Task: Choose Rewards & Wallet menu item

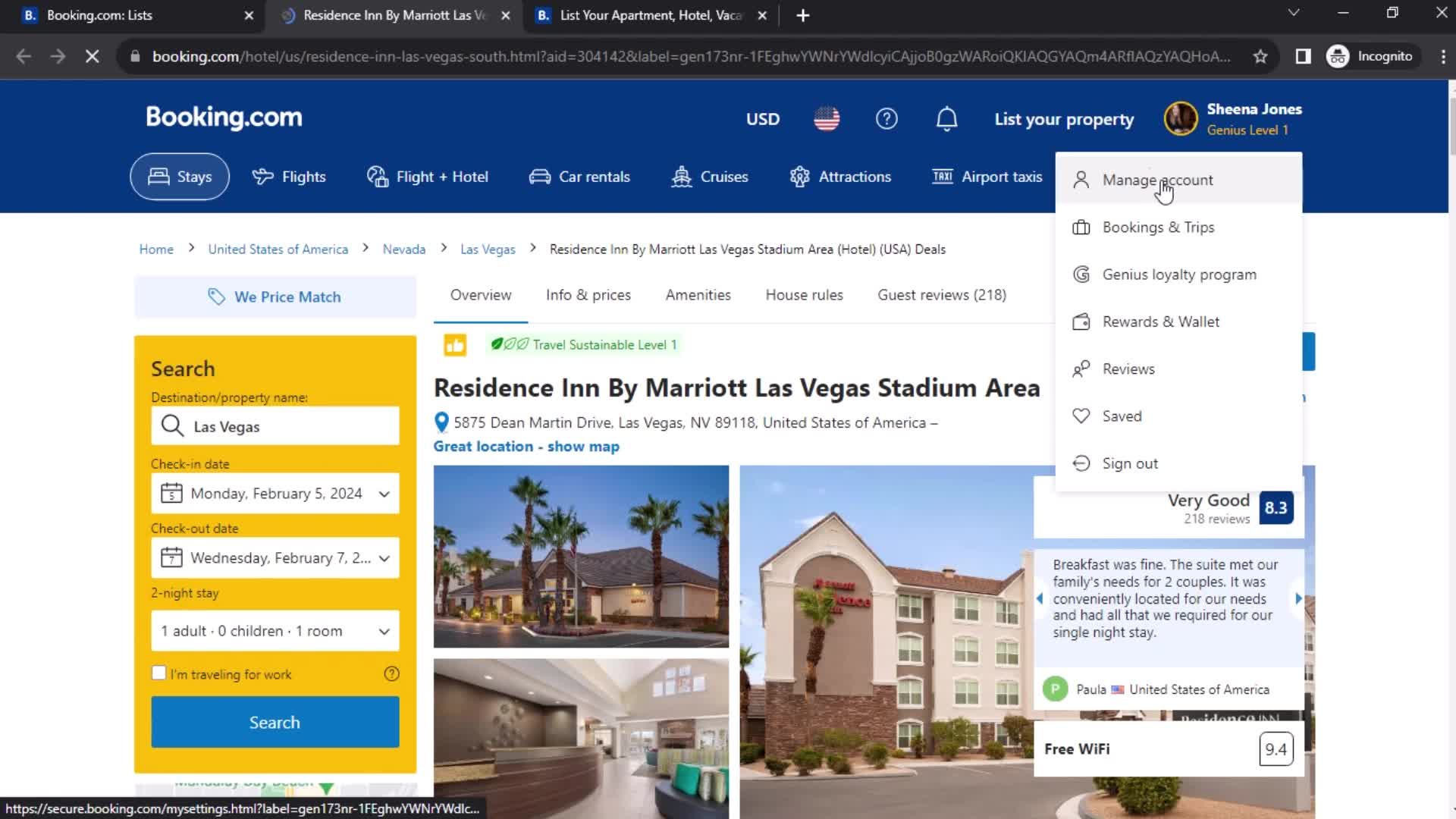Action: pos(1178,322)
